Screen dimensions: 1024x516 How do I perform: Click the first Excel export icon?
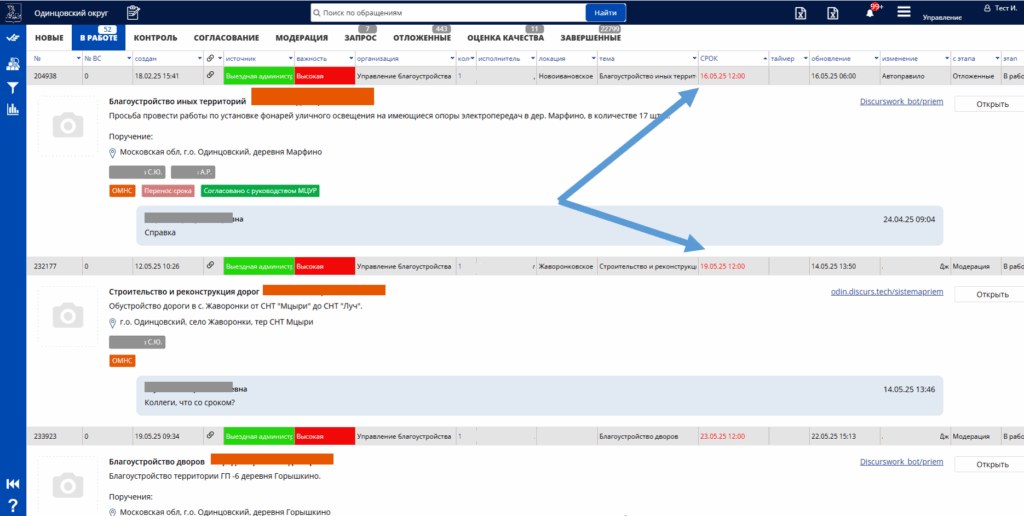pyautogui.click(x=801, y=13)
